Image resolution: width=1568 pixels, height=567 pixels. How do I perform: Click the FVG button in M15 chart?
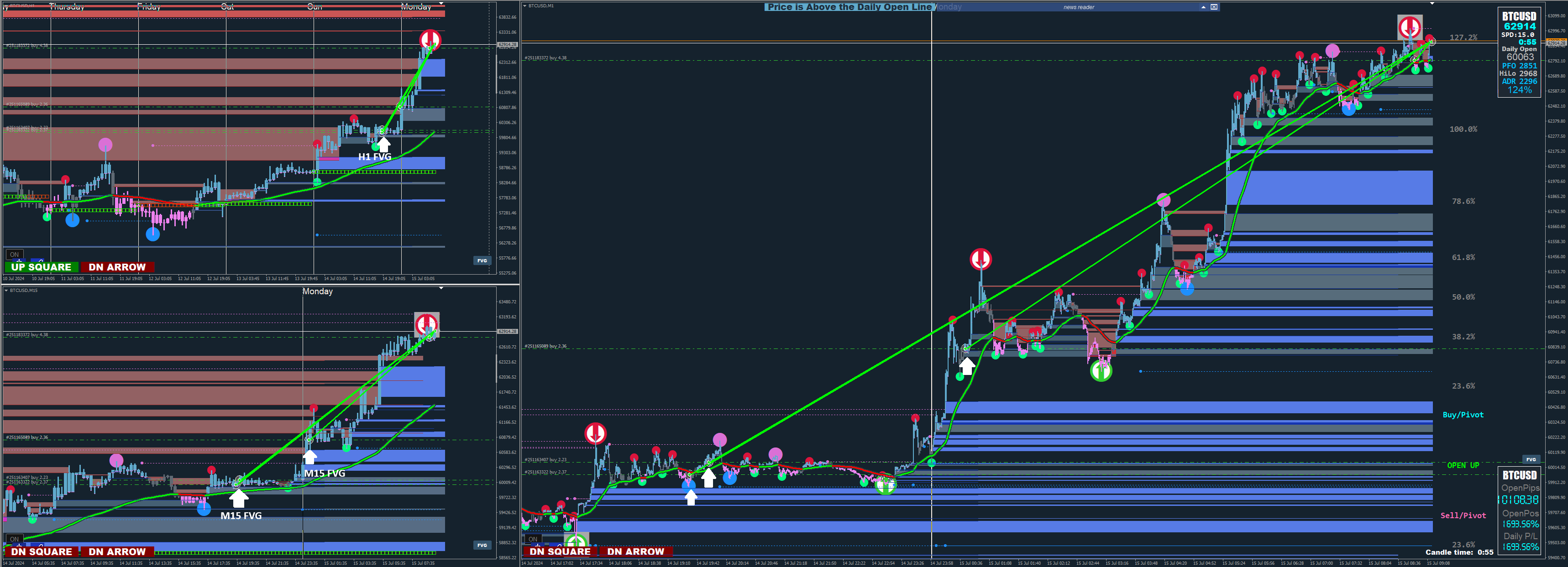coord(482,545)
